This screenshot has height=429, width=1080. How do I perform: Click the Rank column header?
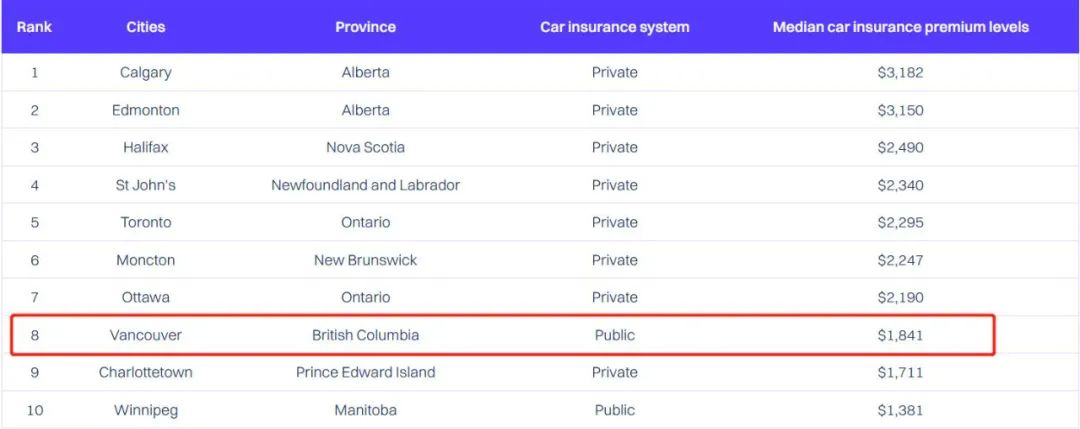(34, 28)
